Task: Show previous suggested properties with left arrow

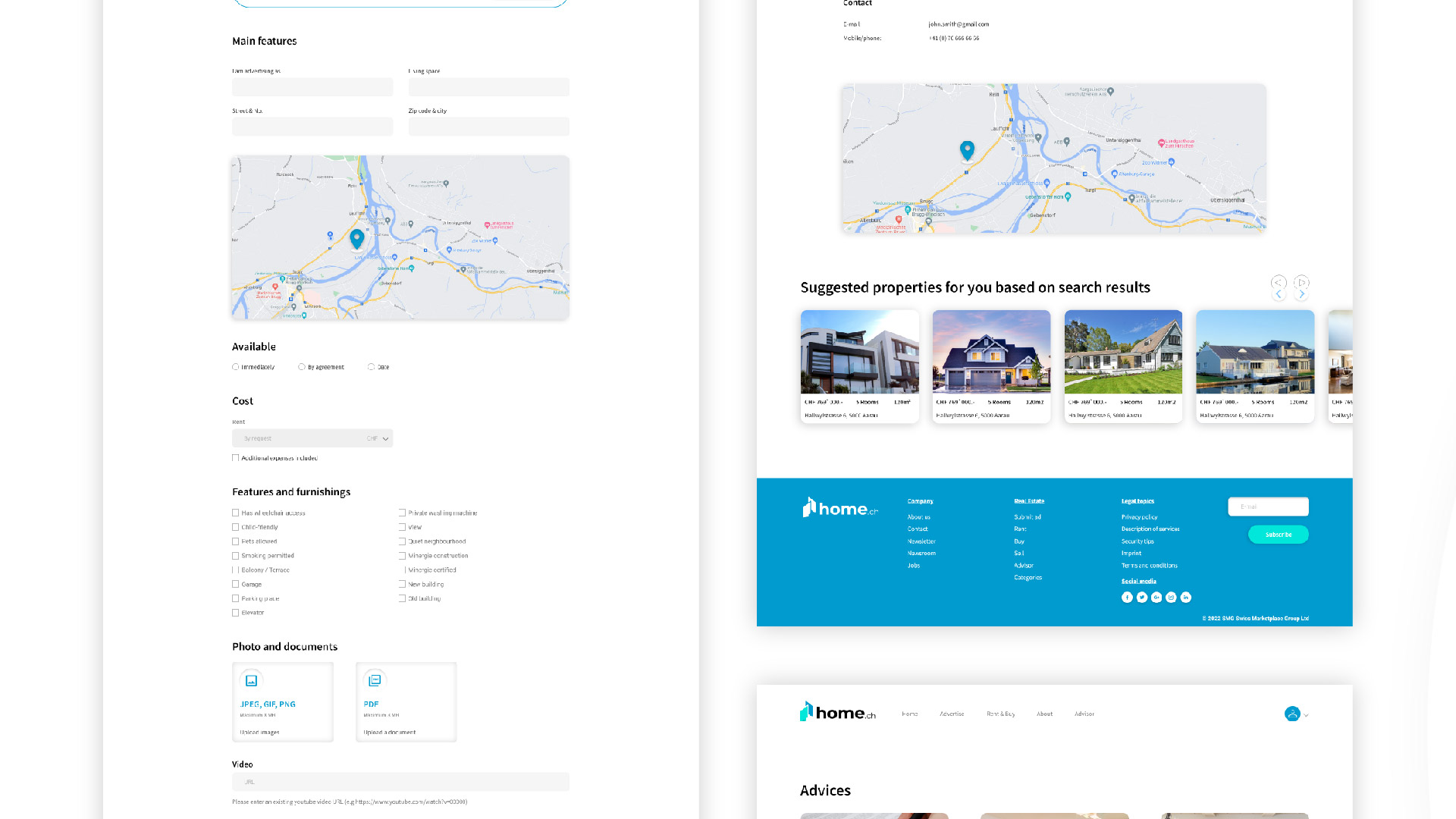Action: click(1279, 293)
